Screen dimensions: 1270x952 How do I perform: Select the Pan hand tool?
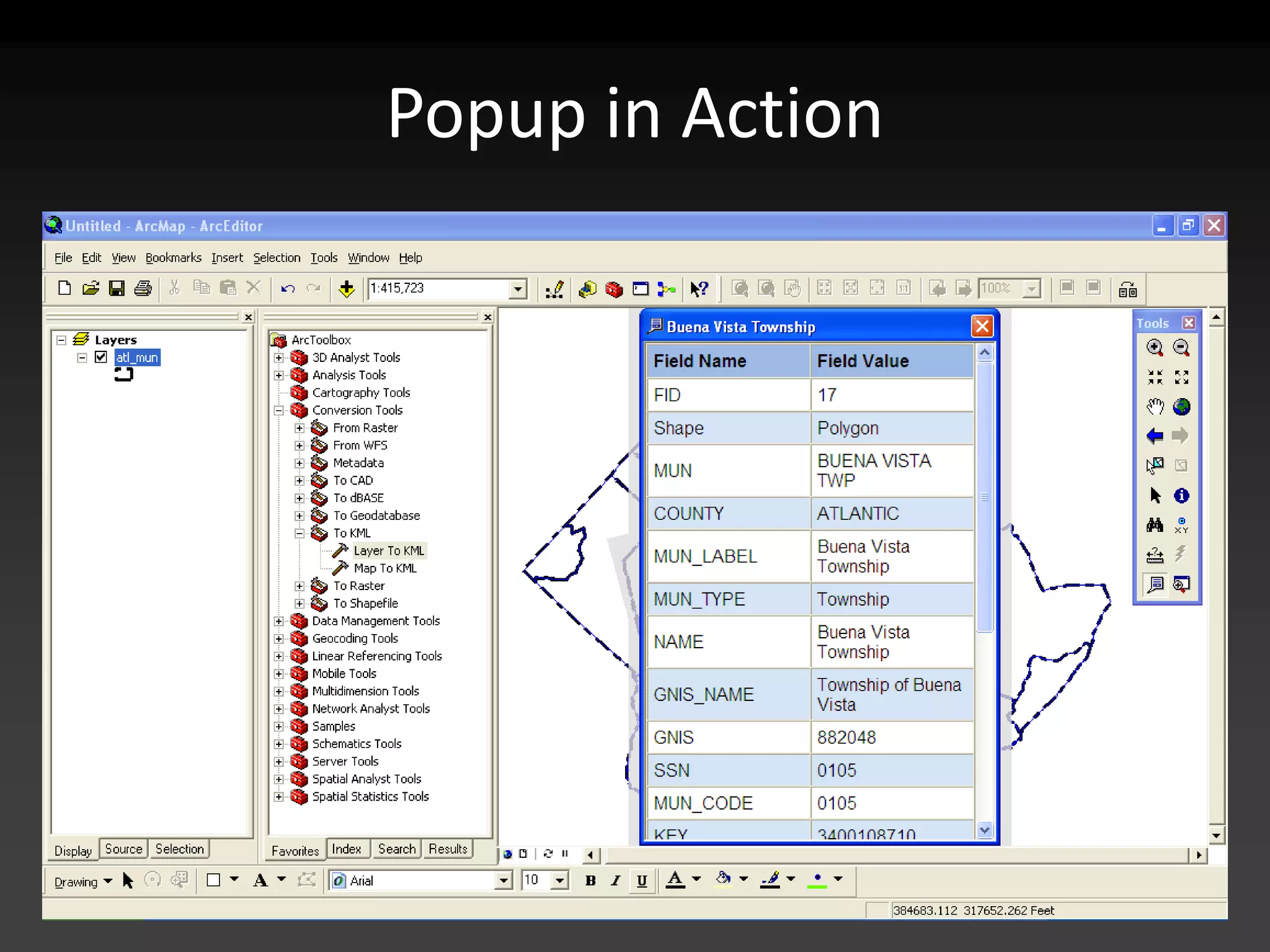(1155, 407)
